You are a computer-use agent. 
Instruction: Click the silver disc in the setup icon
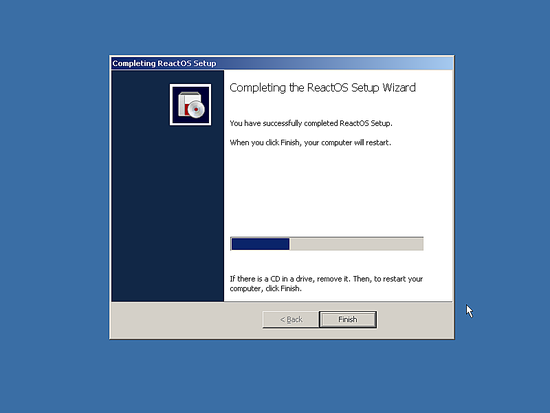[x=196, y=109]
